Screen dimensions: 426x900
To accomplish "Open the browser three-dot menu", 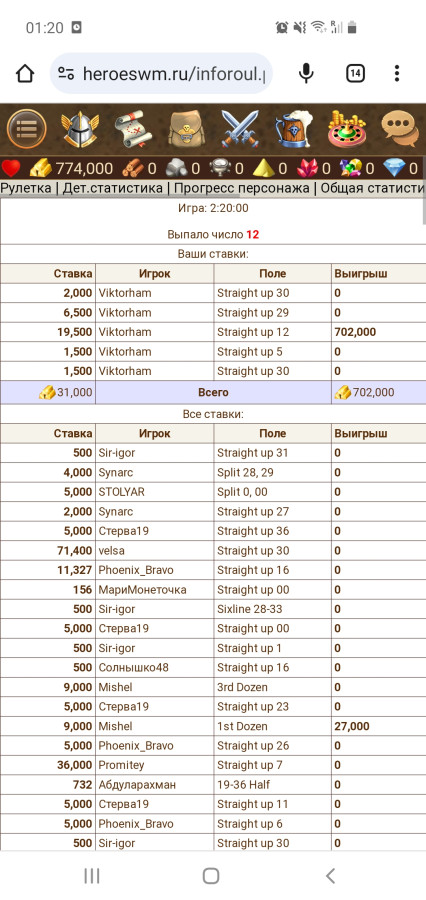I will pyautogui.click(x=397, y=73).
